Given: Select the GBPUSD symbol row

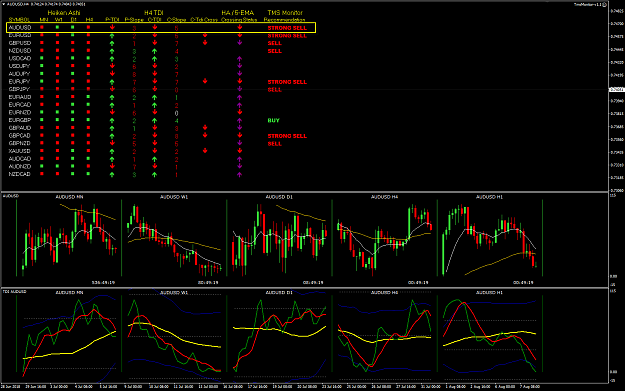Looking at the screenshot, I should (20, 43).
